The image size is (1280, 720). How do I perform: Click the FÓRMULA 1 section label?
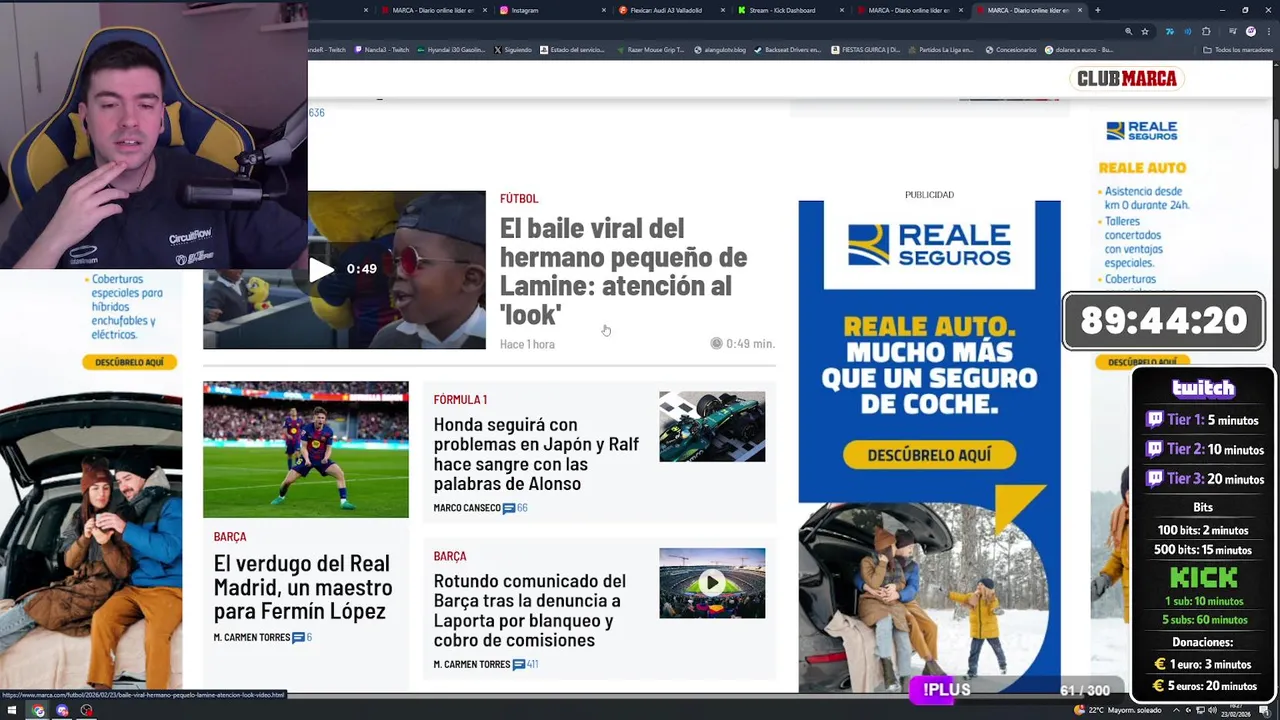(x=460, y=399)
